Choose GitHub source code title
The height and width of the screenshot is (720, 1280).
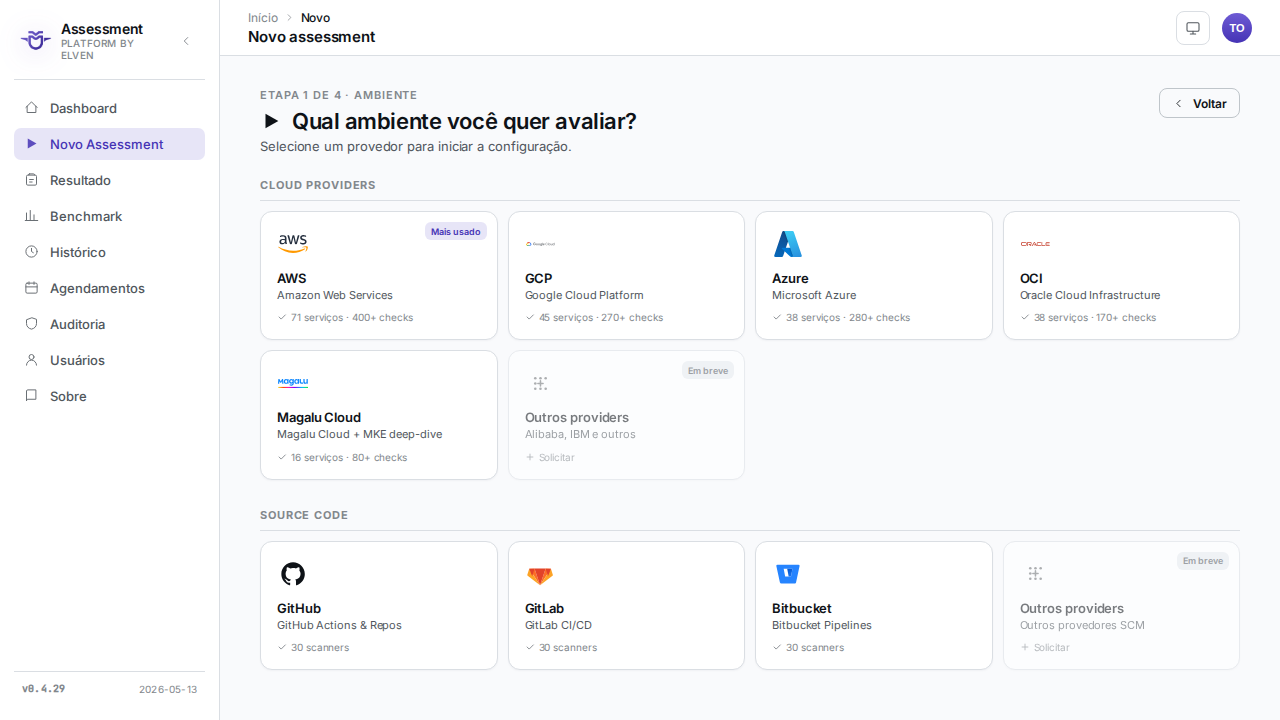[x=299, y=608]
